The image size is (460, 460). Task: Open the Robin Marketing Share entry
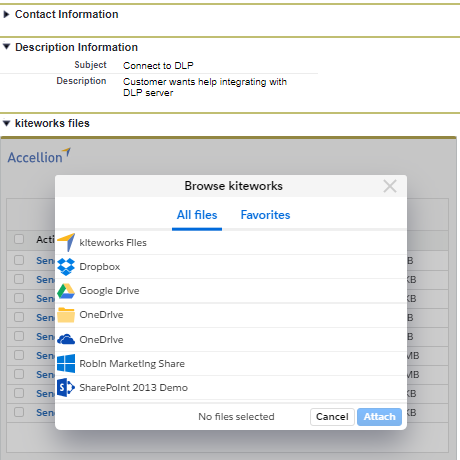(x=231, y=363)
